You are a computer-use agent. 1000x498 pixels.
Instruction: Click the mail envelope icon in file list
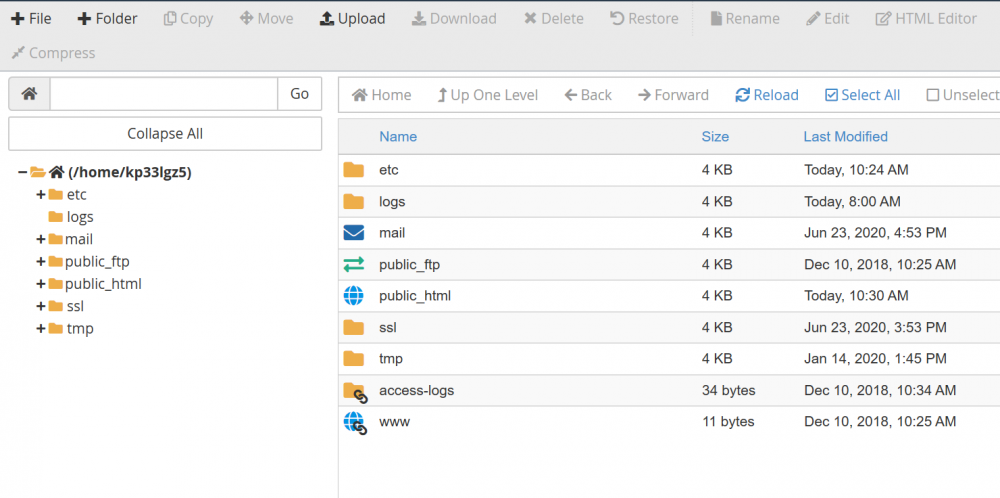point(354,233)
